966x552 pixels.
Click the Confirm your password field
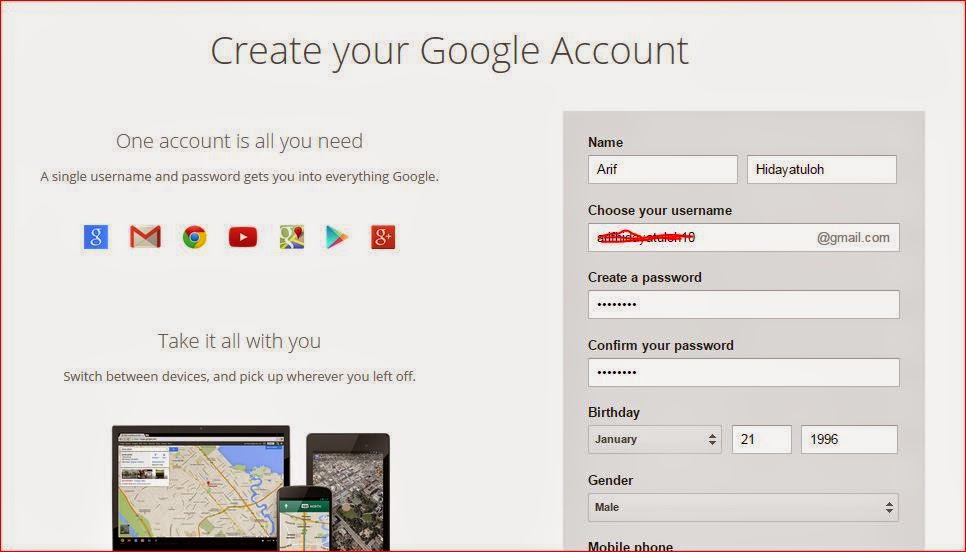[744, 372]
